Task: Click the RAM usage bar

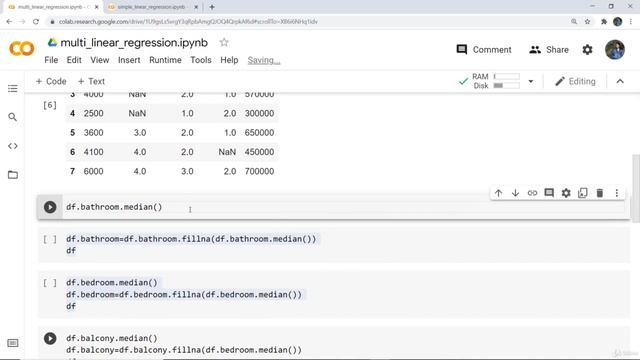Action: [x=507, y=76]
